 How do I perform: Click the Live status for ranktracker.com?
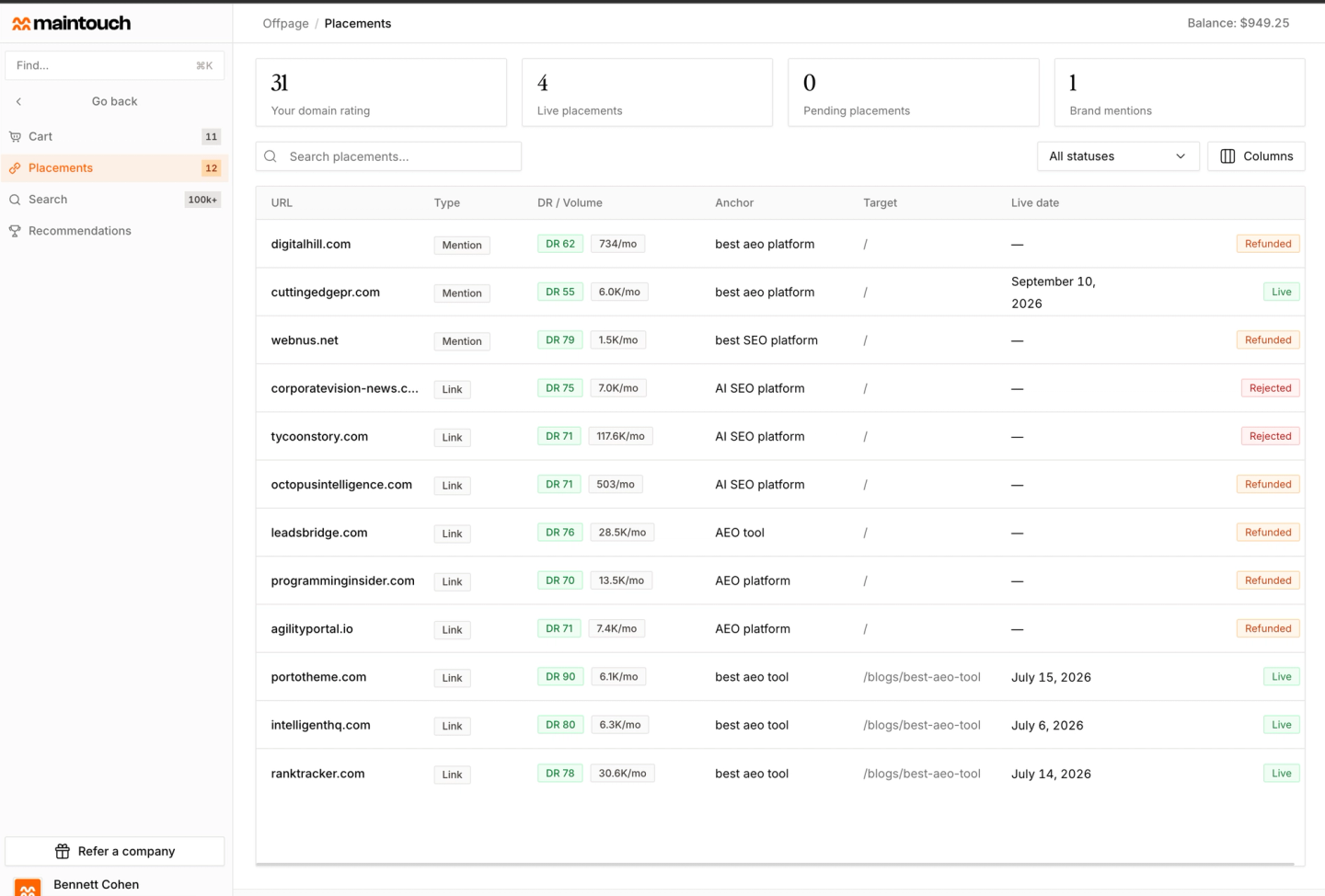(x=1282, y=774)
